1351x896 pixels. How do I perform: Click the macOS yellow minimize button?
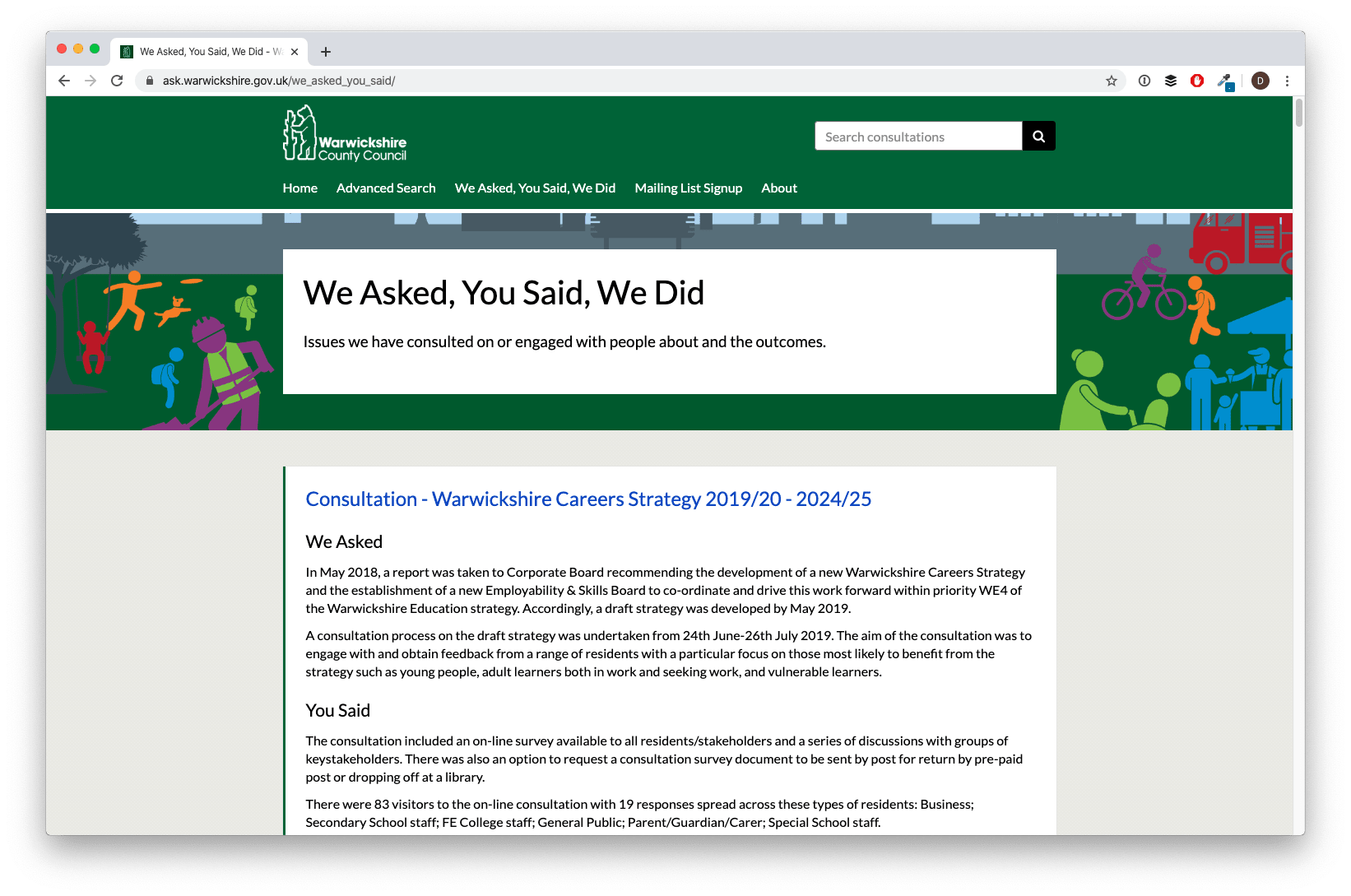[78, 49]
